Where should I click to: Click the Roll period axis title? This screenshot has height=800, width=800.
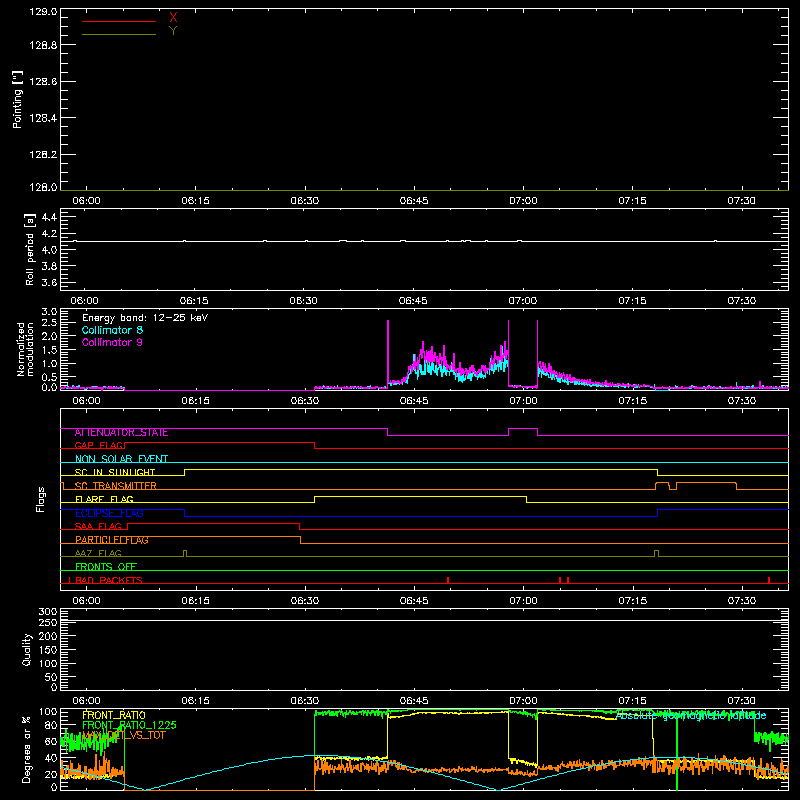[30, 249]
